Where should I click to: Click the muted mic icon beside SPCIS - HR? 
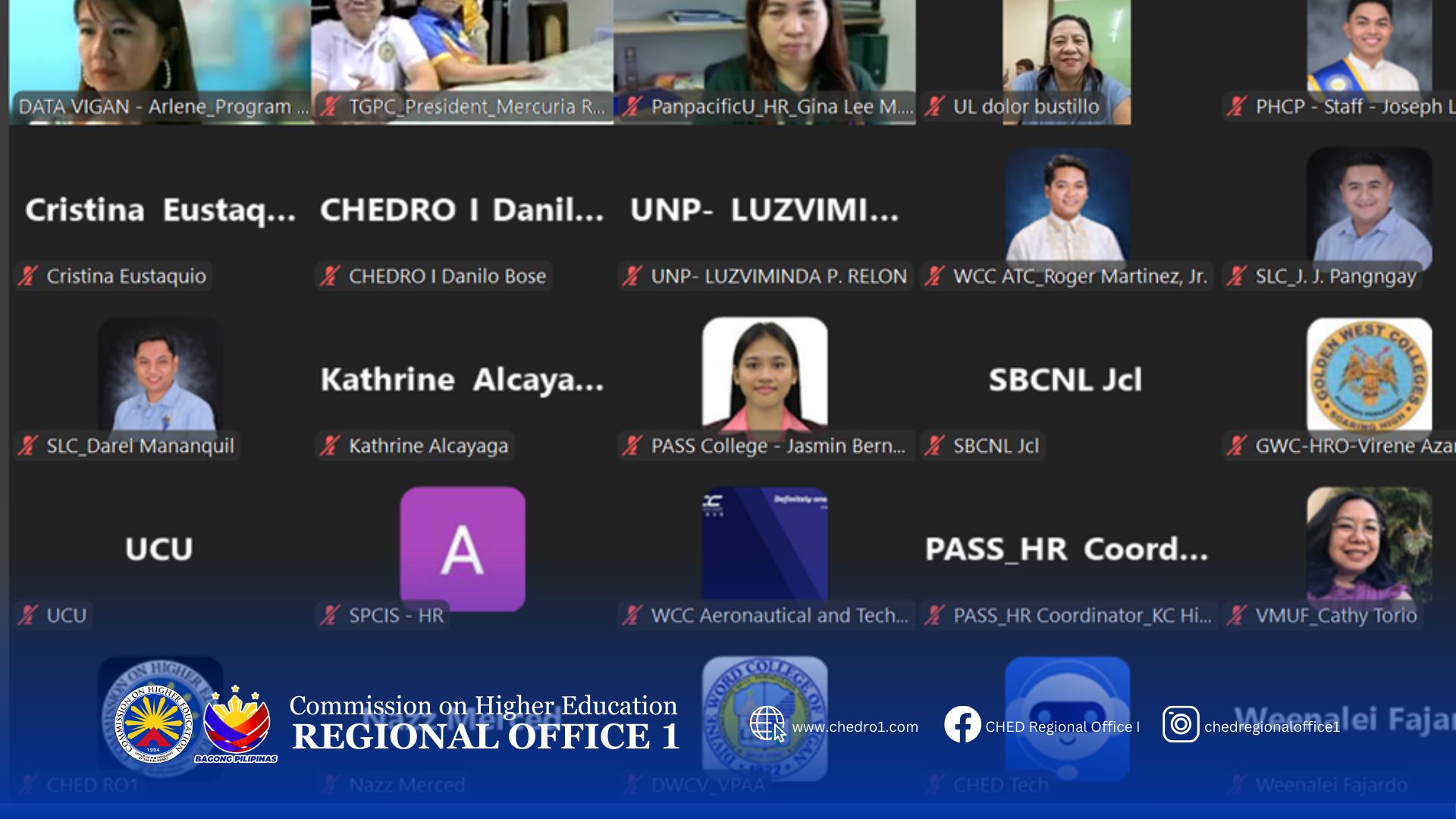[x=330, y=615]
